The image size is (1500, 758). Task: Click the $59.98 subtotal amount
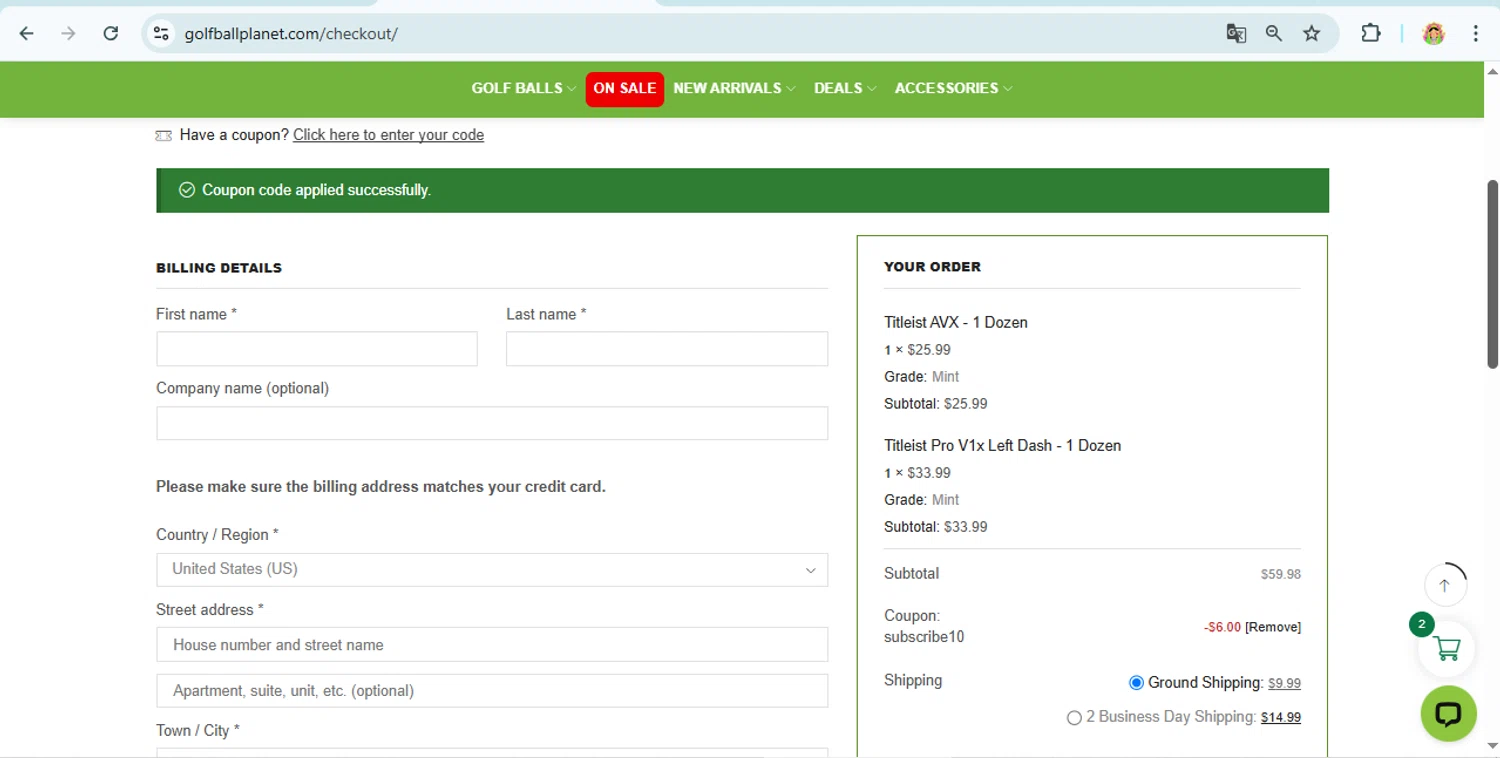pos(1280,574)
